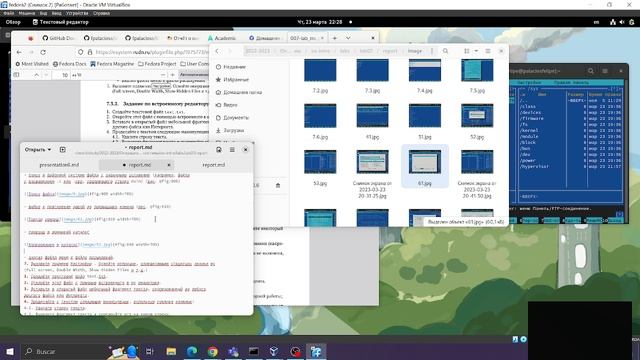The width and height of the screenshot is (640, 360).
Task: Click the eject icon in the Files sidebar
Action: (278, 185)
